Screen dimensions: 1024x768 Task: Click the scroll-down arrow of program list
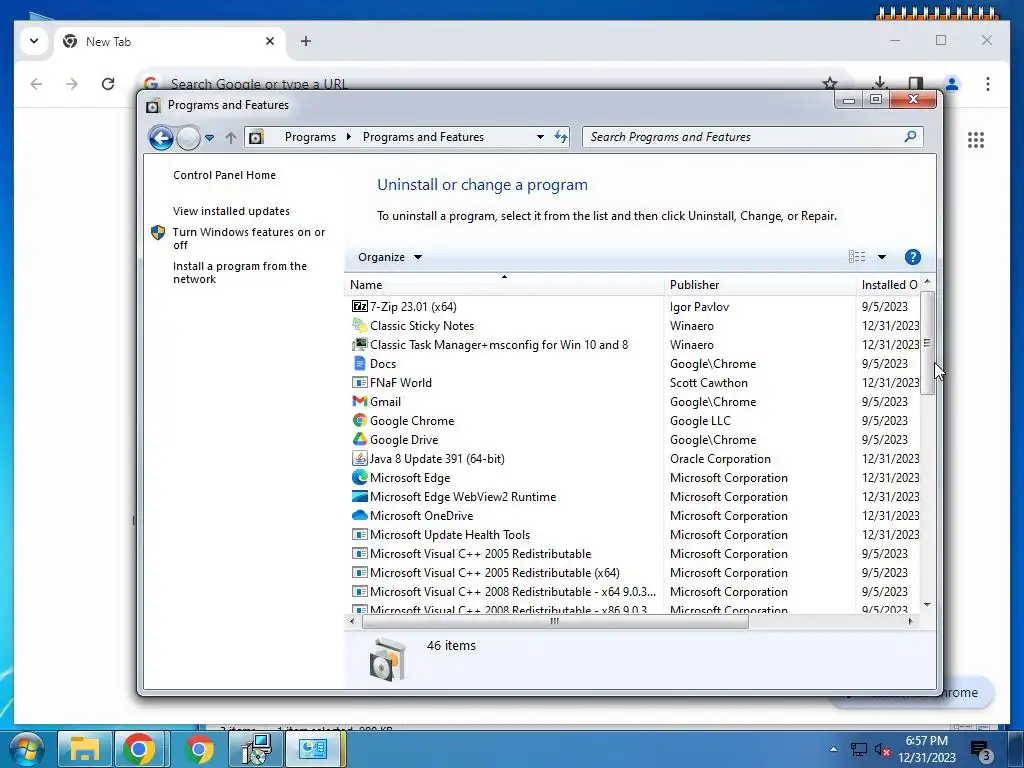927,605
